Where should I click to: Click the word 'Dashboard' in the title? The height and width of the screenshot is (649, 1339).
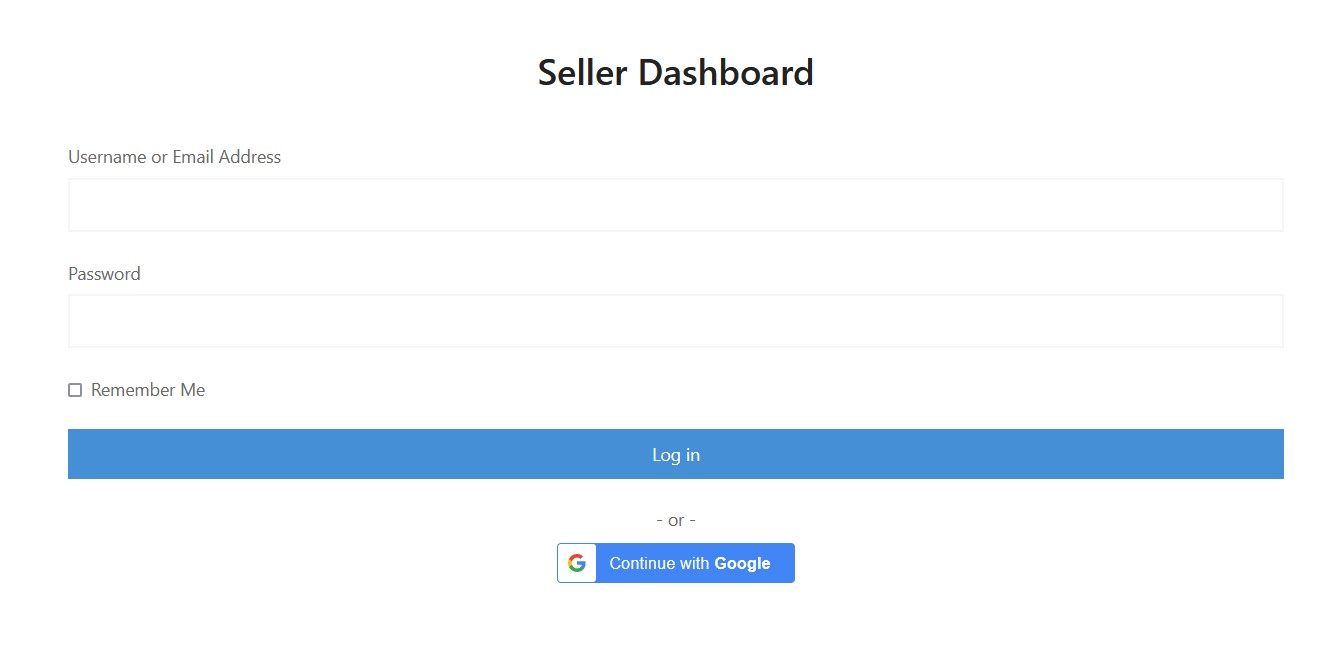coord(726,73)
